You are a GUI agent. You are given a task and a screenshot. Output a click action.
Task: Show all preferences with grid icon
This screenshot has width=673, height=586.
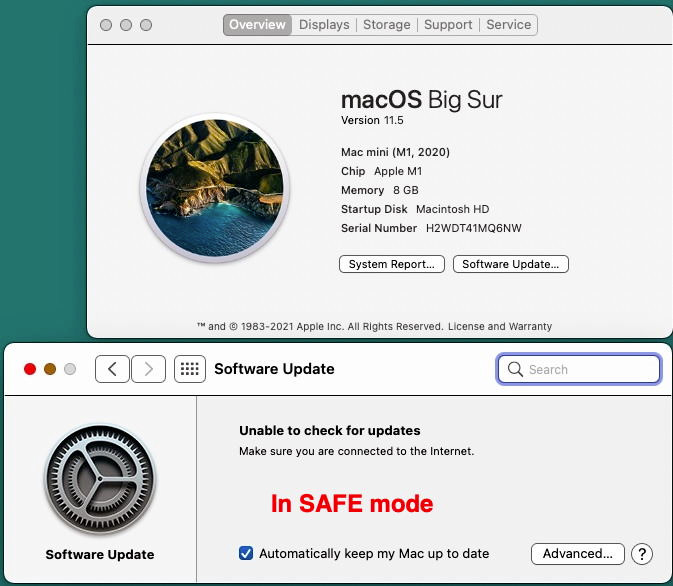click(x=190, y=369)
